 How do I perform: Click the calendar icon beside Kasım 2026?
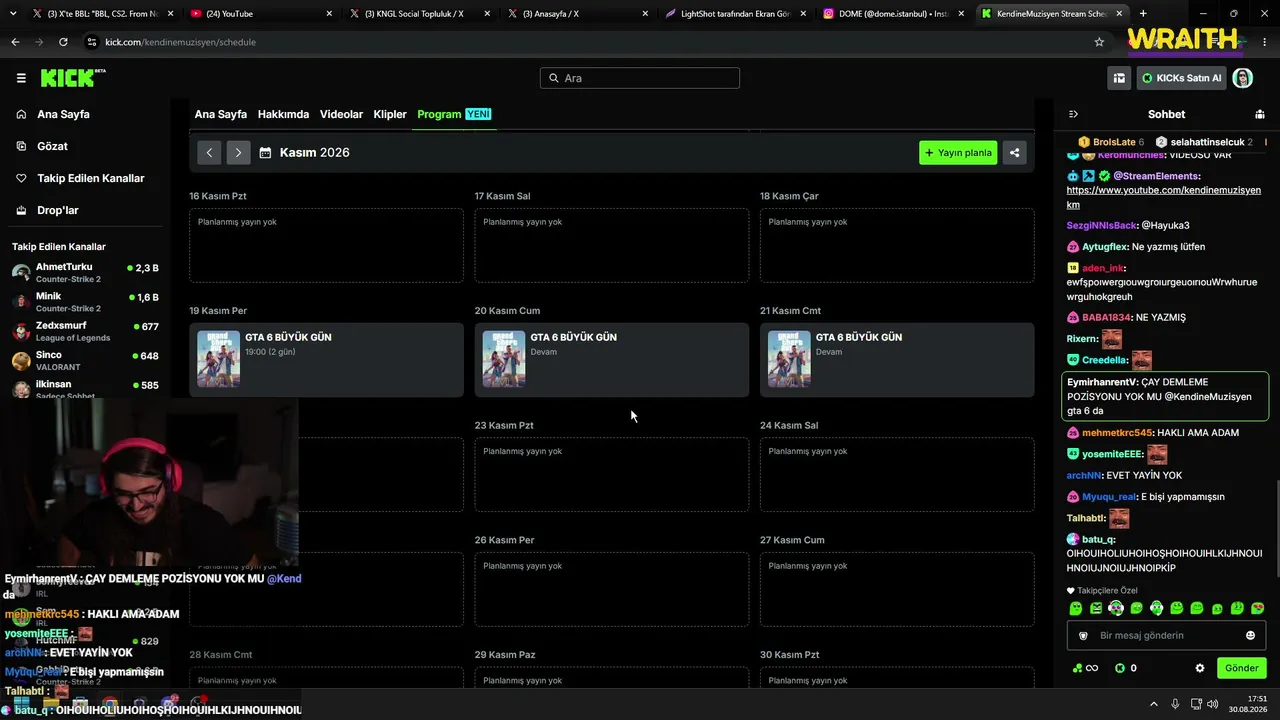click(x=265, y=153)
